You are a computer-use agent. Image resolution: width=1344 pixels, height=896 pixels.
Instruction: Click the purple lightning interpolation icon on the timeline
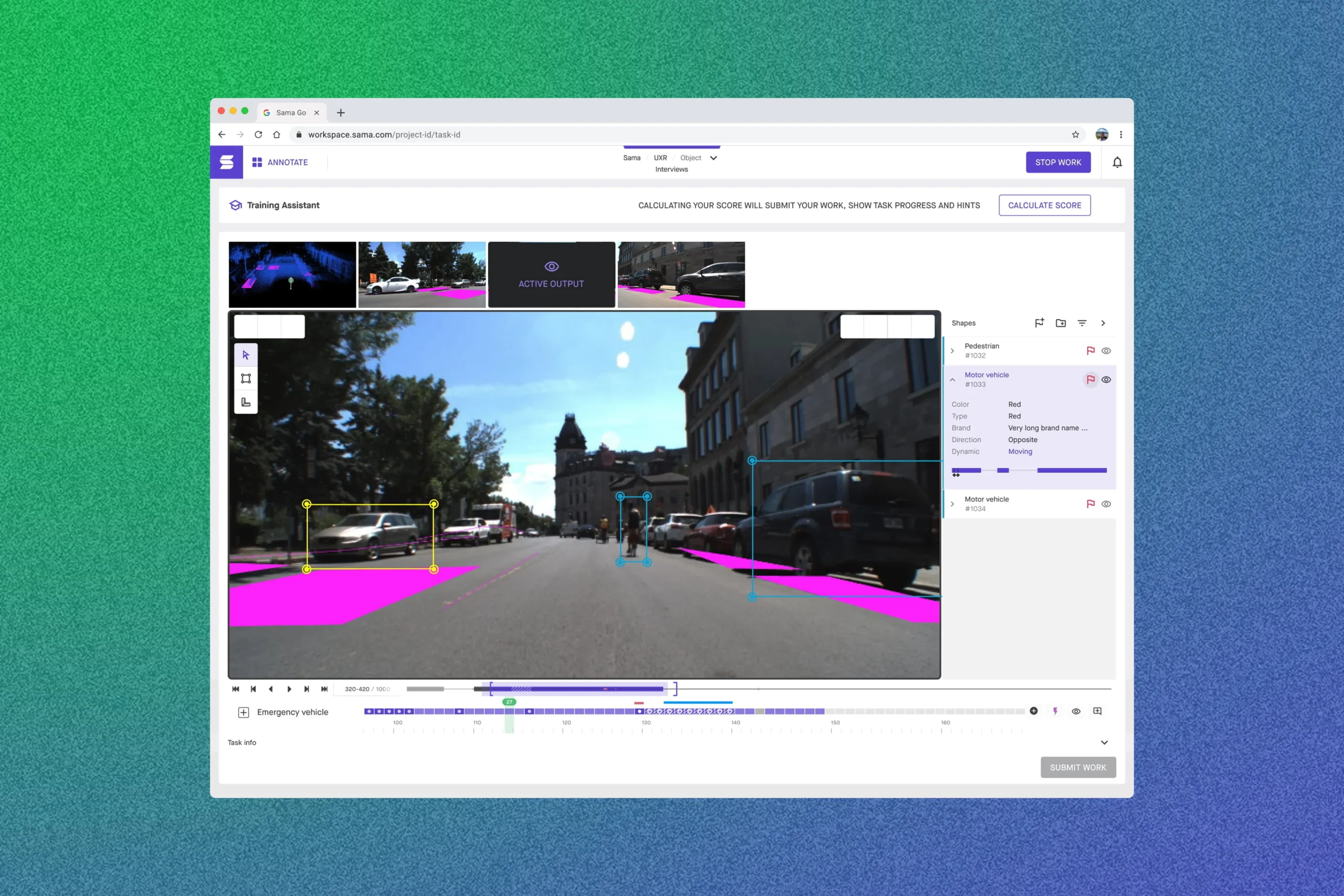[x=1055, y=711]
